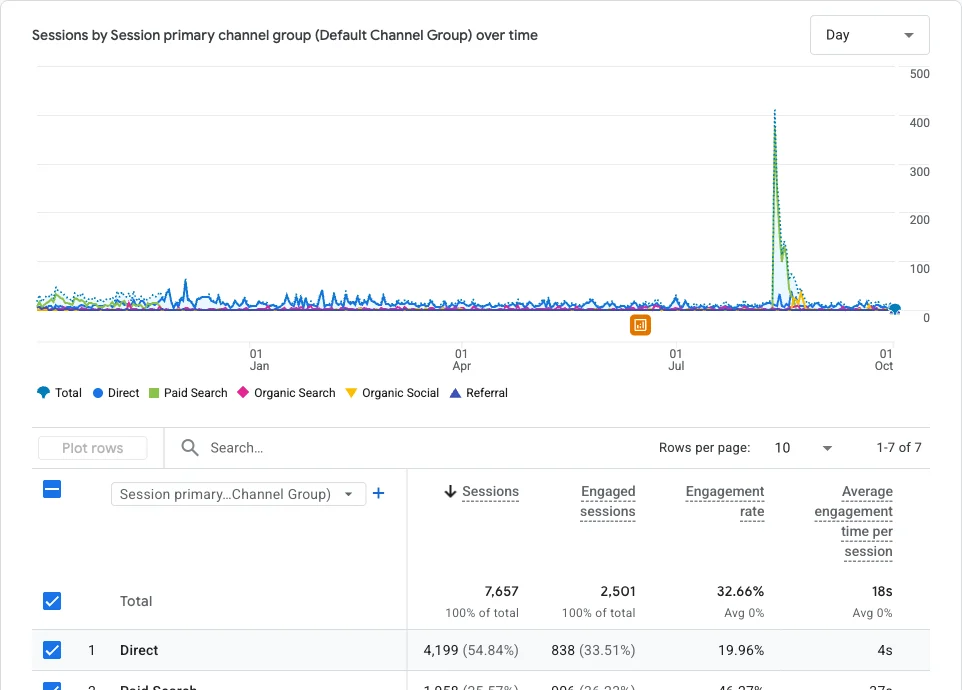Toggle the Referral legend triangle

(x=455, y=393)
